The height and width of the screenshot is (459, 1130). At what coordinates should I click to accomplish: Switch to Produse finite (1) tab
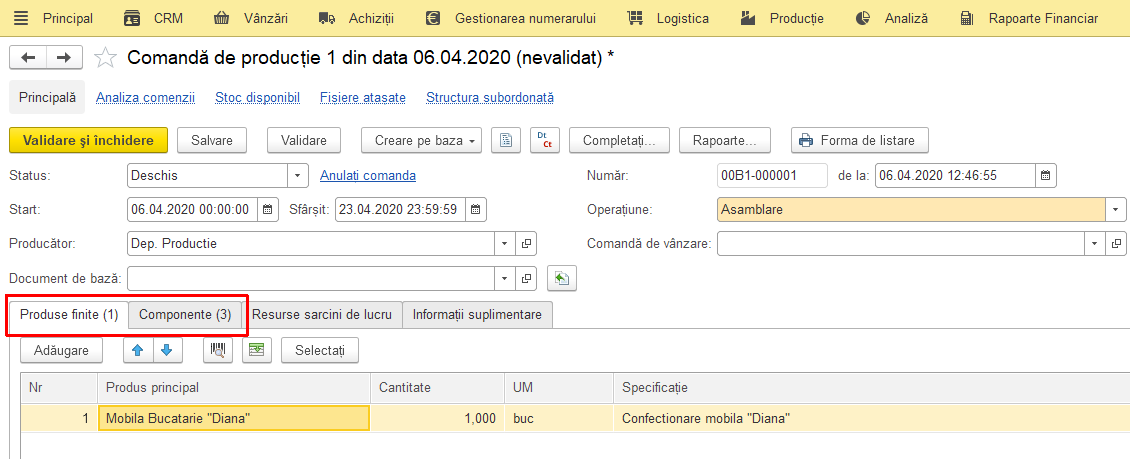(69, 315)
